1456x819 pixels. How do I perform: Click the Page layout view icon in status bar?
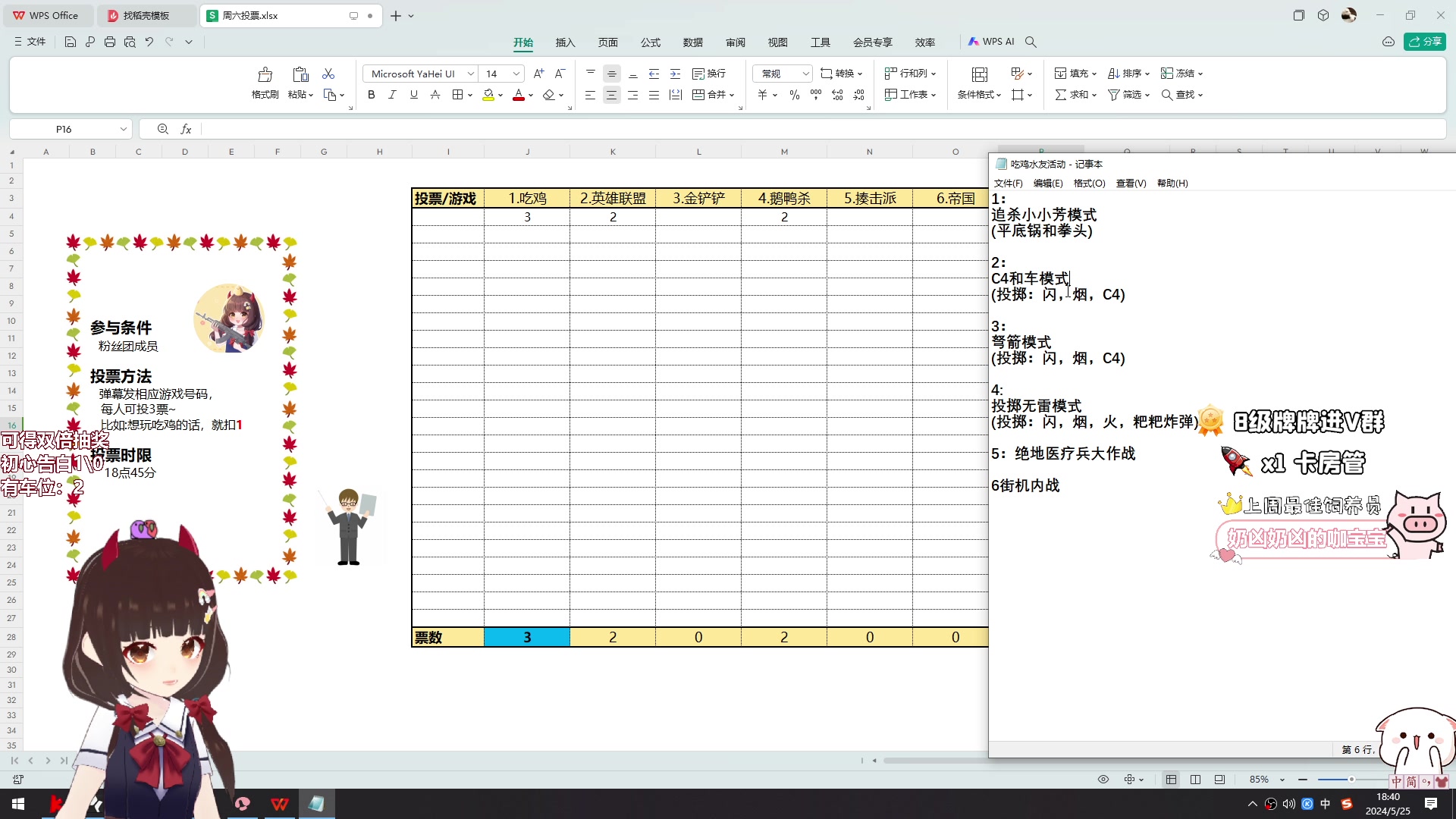1195,780
